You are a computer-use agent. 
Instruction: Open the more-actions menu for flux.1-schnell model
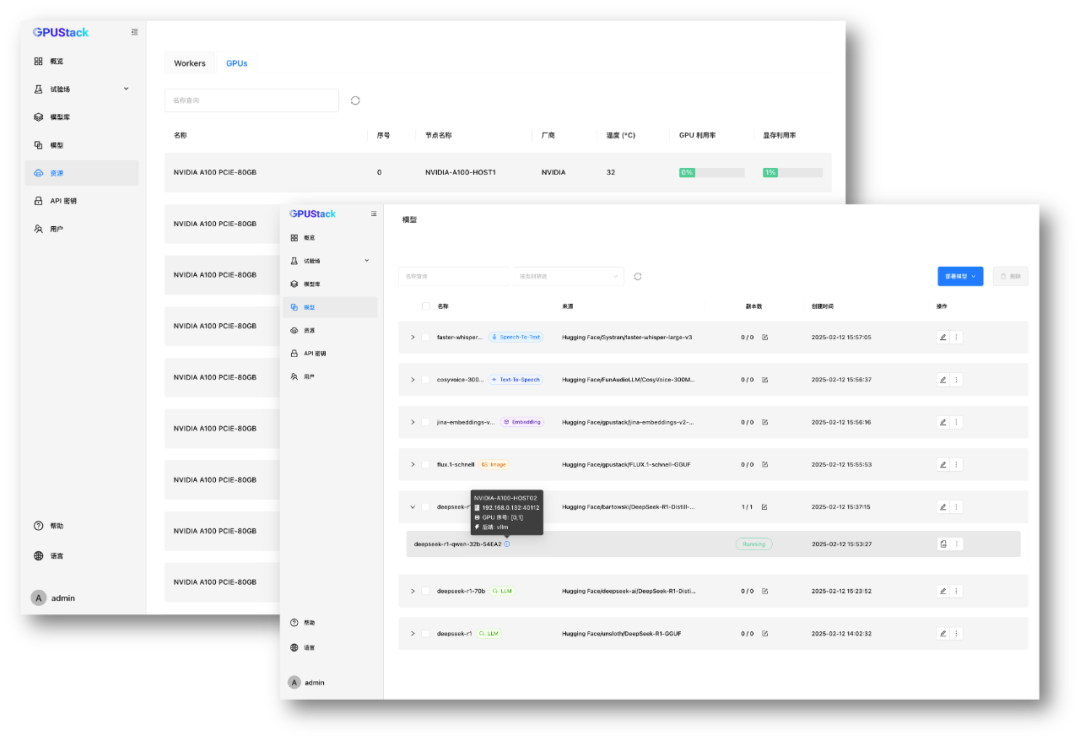(x=956, y=464)
